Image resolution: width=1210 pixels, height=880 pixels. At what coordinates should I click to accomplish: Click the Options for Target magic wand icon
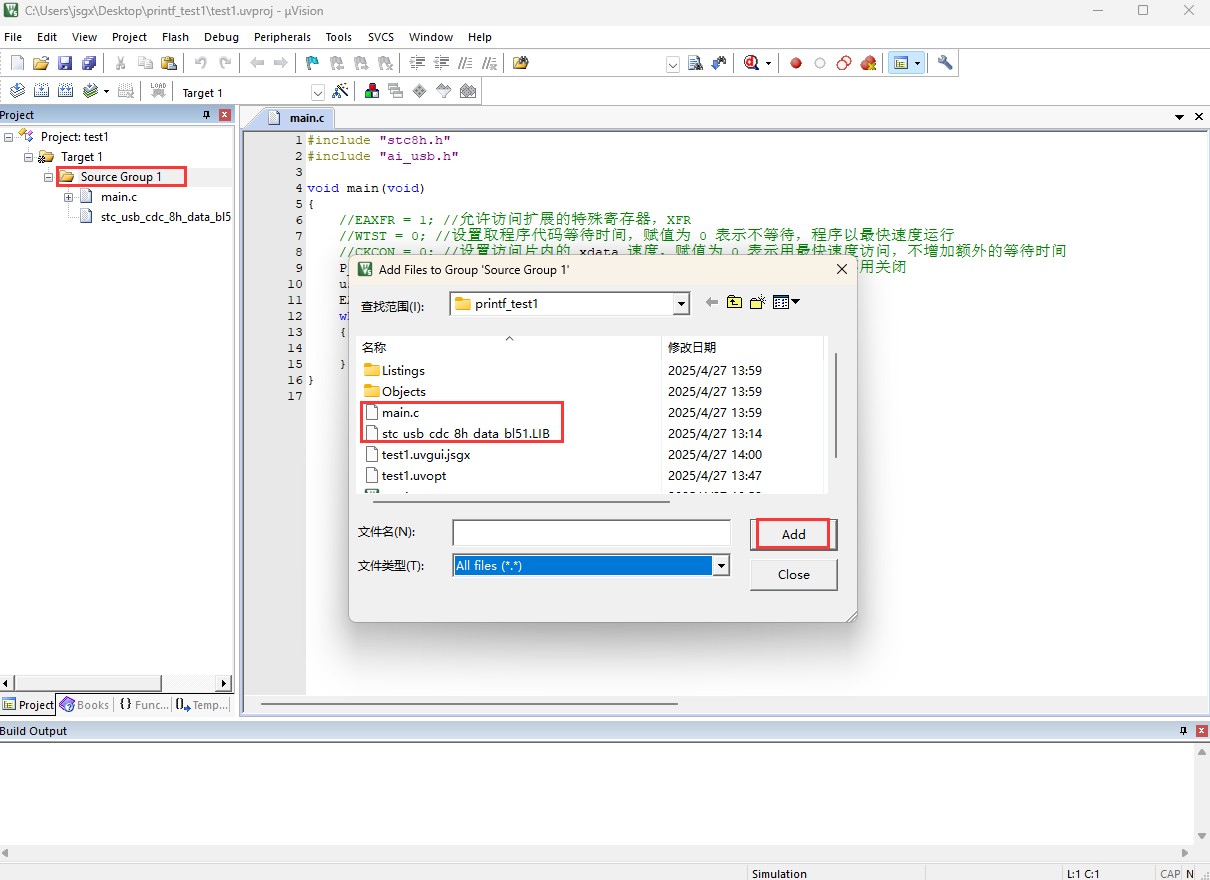point(340,92)
